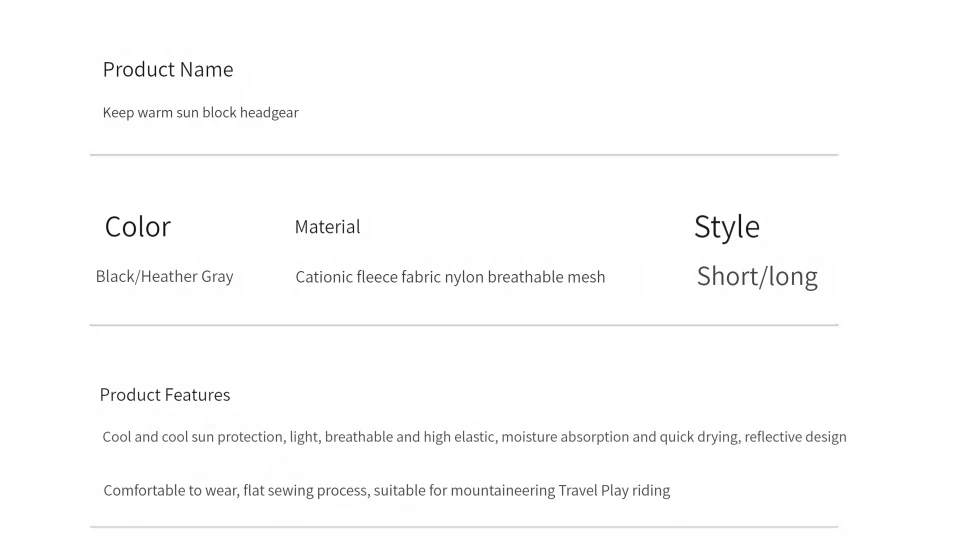Click the 'flat sewing process' phrase
960x547 pixels.
(x=305, y=491)
